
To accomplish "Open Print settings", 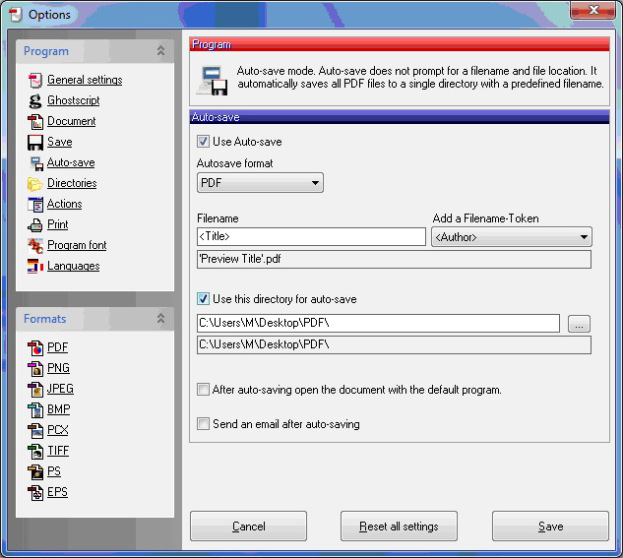I will point(58,225).
